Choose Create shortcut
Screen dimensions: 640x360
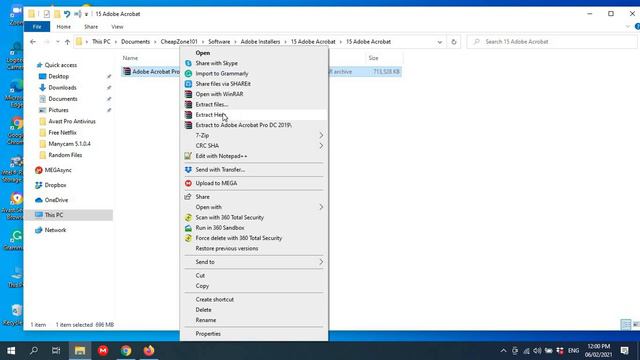click(254, 300)
